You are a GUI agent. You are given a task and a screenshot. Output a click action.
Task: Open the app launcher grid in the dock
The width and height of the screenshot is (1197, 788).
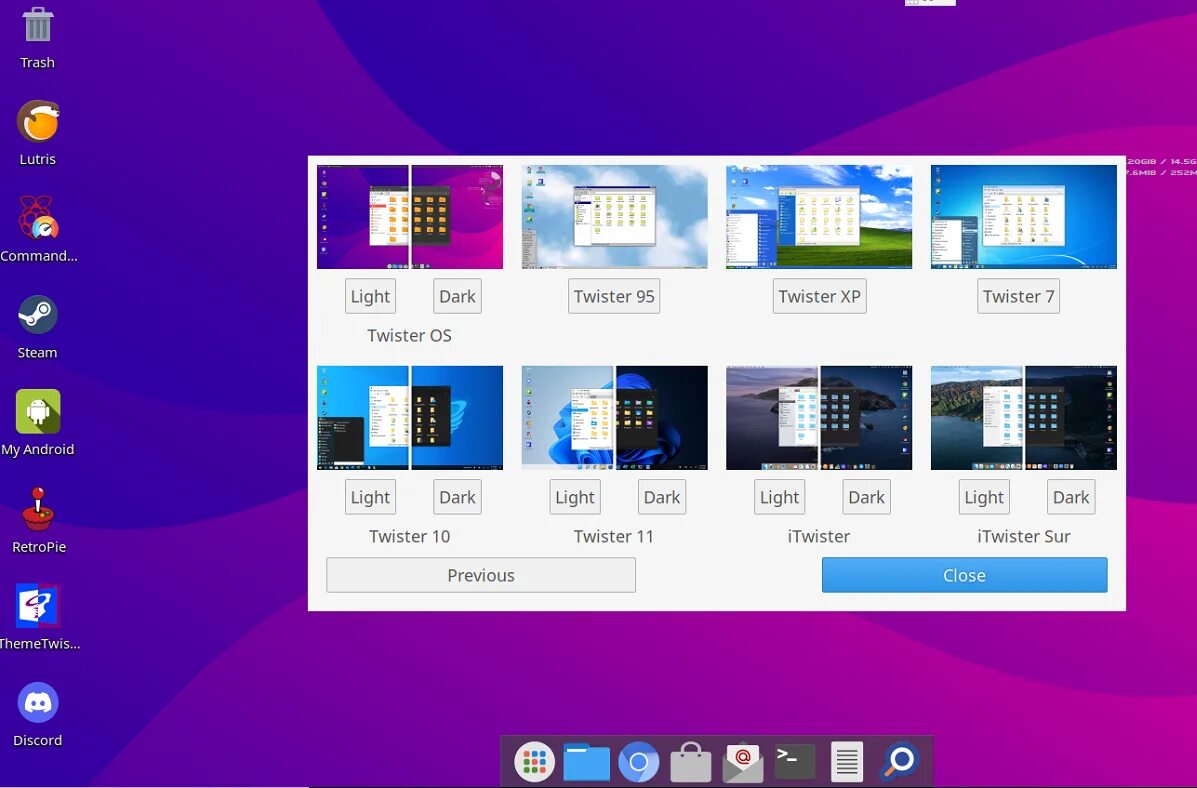coord(534,761)
